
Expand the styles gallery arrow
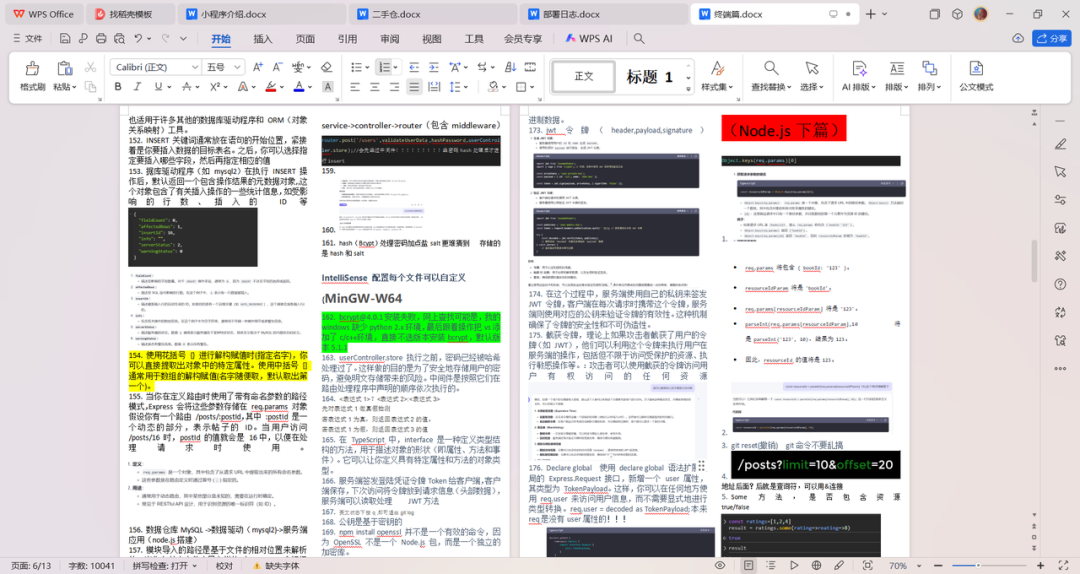pyautogui.click(x=688, y=90)
